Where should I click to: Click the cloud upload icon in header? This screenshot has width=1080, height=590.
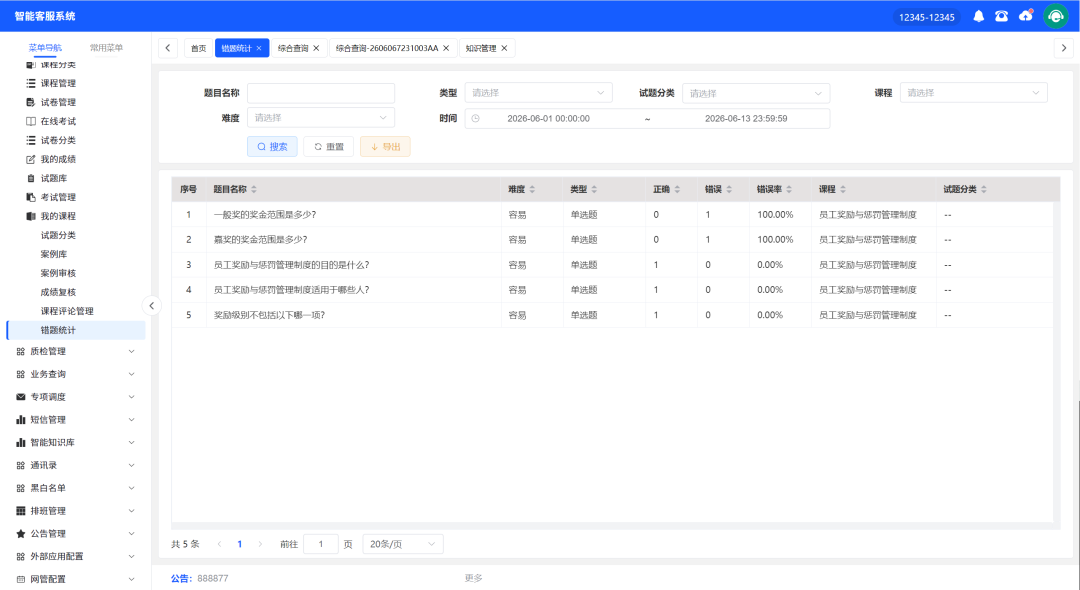tap(1026, 16)
